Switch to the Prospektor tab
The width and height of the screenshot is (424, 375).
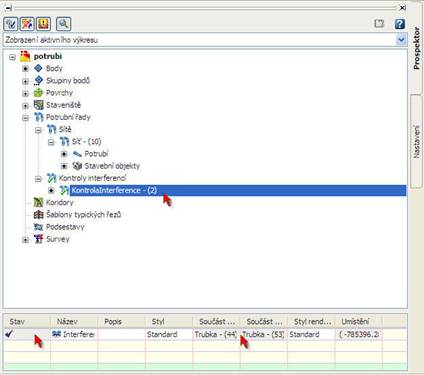click(x=417, y=48)
